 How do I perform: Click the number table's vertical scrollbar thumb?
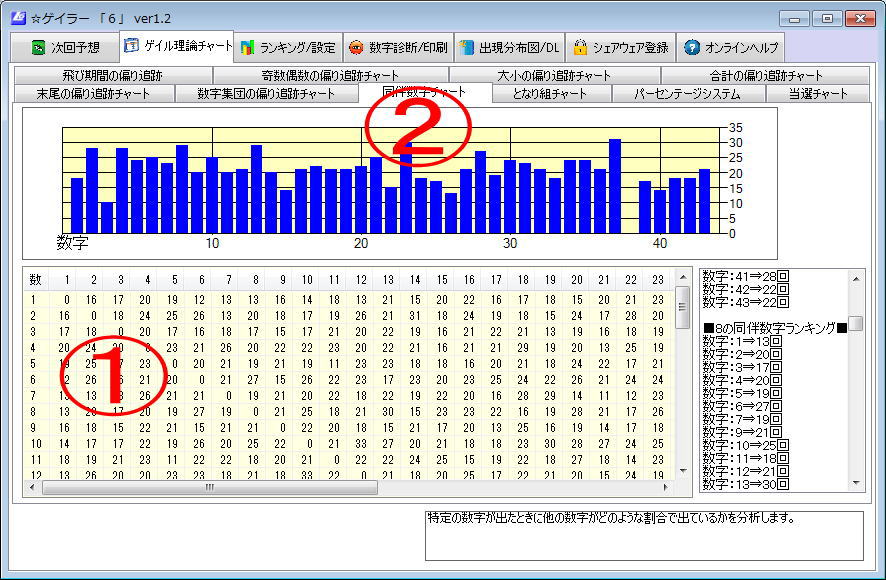coord(683,306)
